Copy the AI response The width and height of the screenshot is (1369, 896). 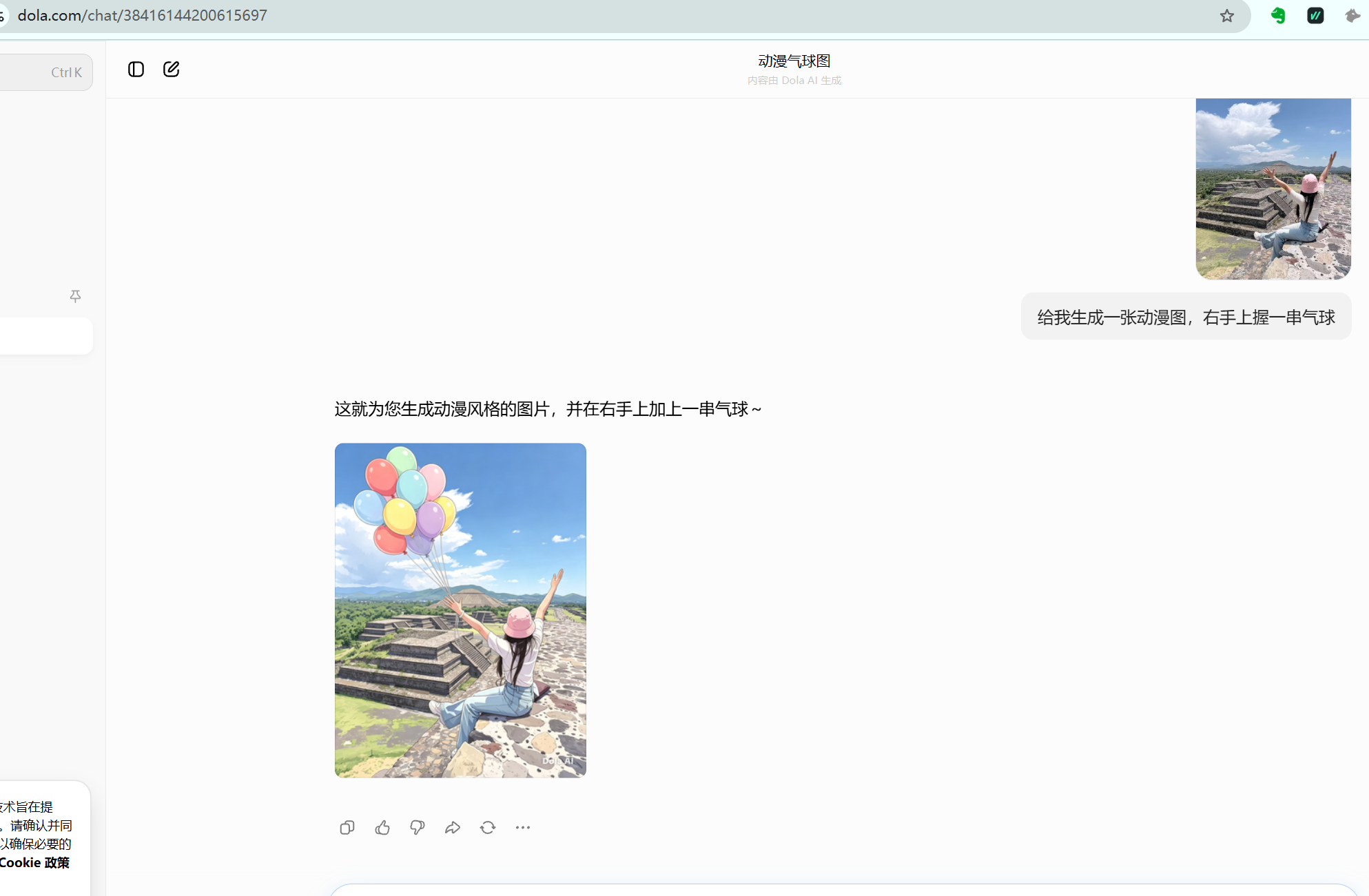pos(347,827)
